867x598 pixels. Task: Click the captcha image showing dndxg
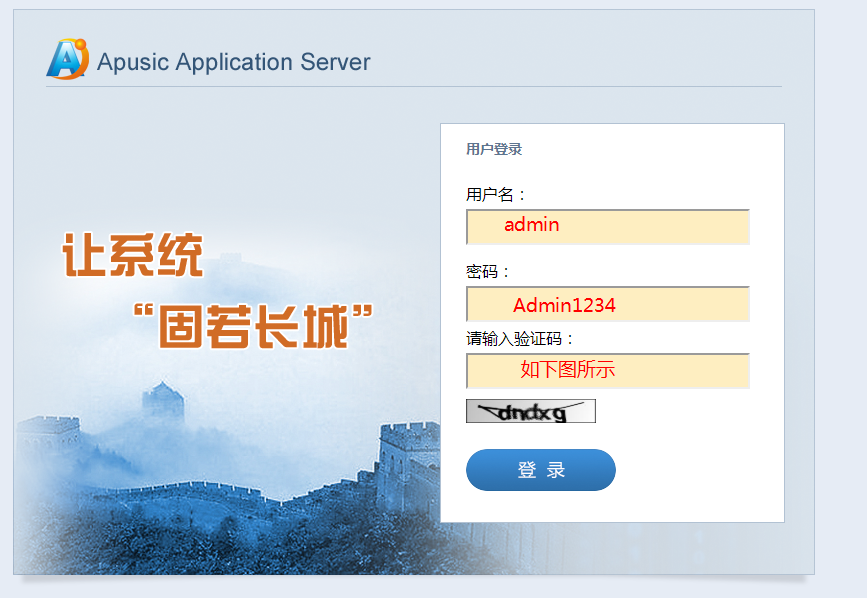(529, 410)
